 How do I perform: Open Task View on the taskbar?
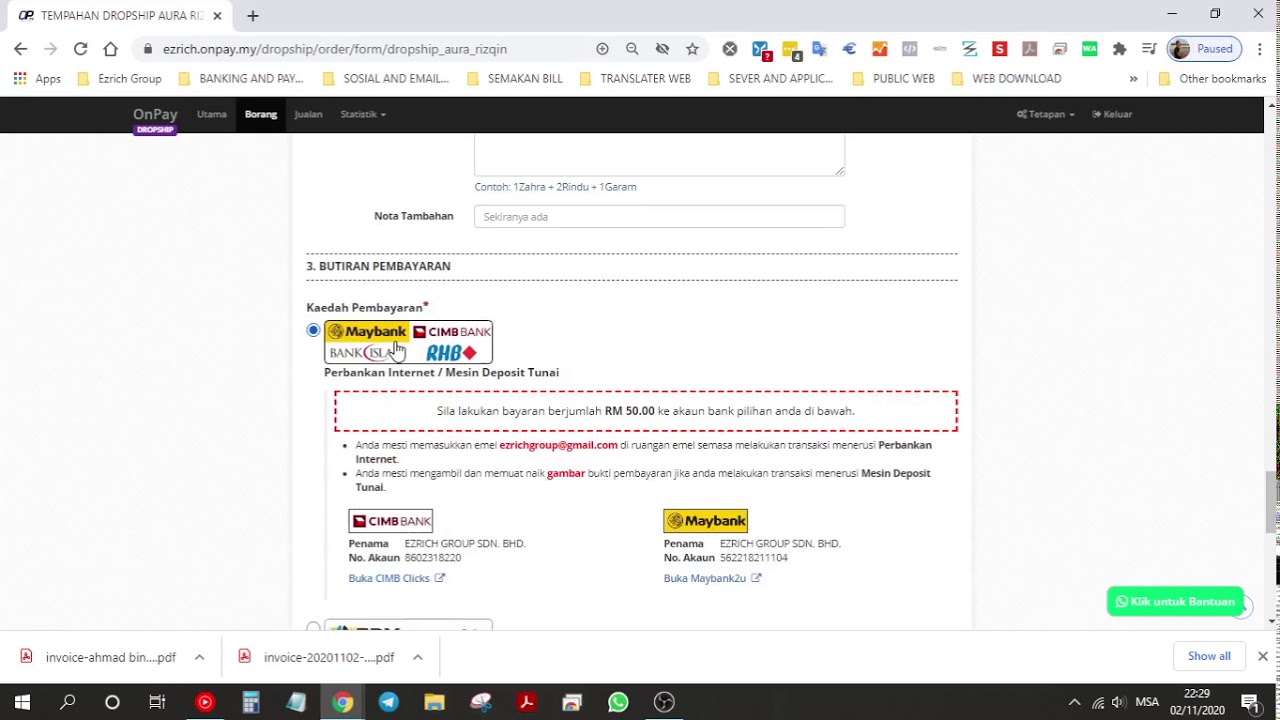pyautogui.click(x=157, y=702)
